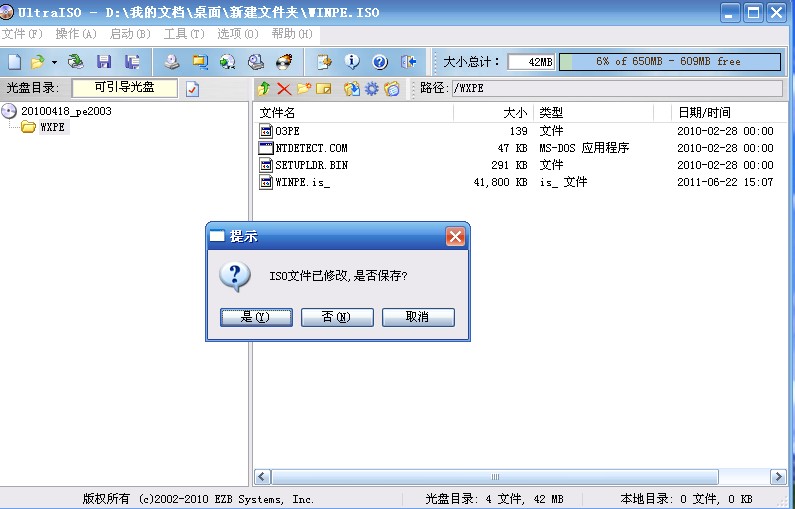
Task: Select the SETUPLDR.BIN file
Action: 311,165
